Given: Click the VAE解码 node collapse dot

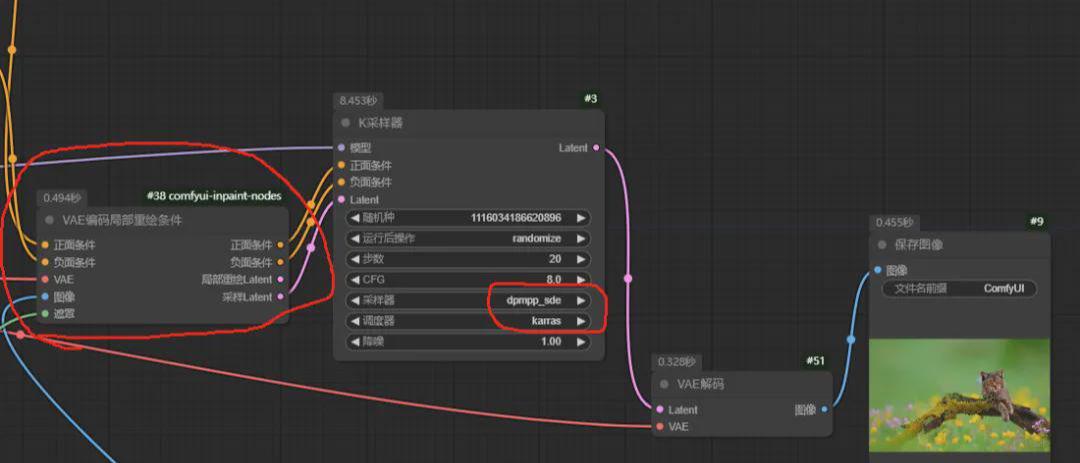Looking at the screenshot, I should pos(665,384).
